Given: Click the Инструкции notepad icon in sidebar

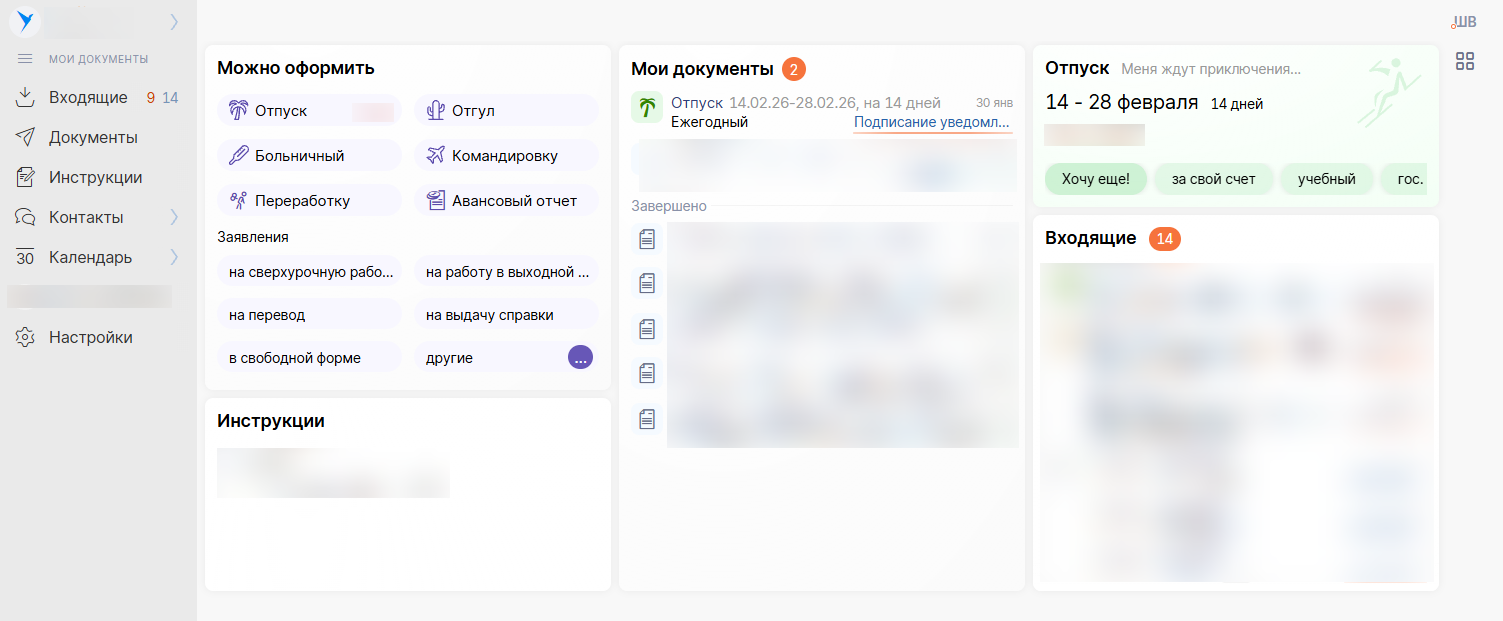Looking at the screenshot, I should pos(25,177).
